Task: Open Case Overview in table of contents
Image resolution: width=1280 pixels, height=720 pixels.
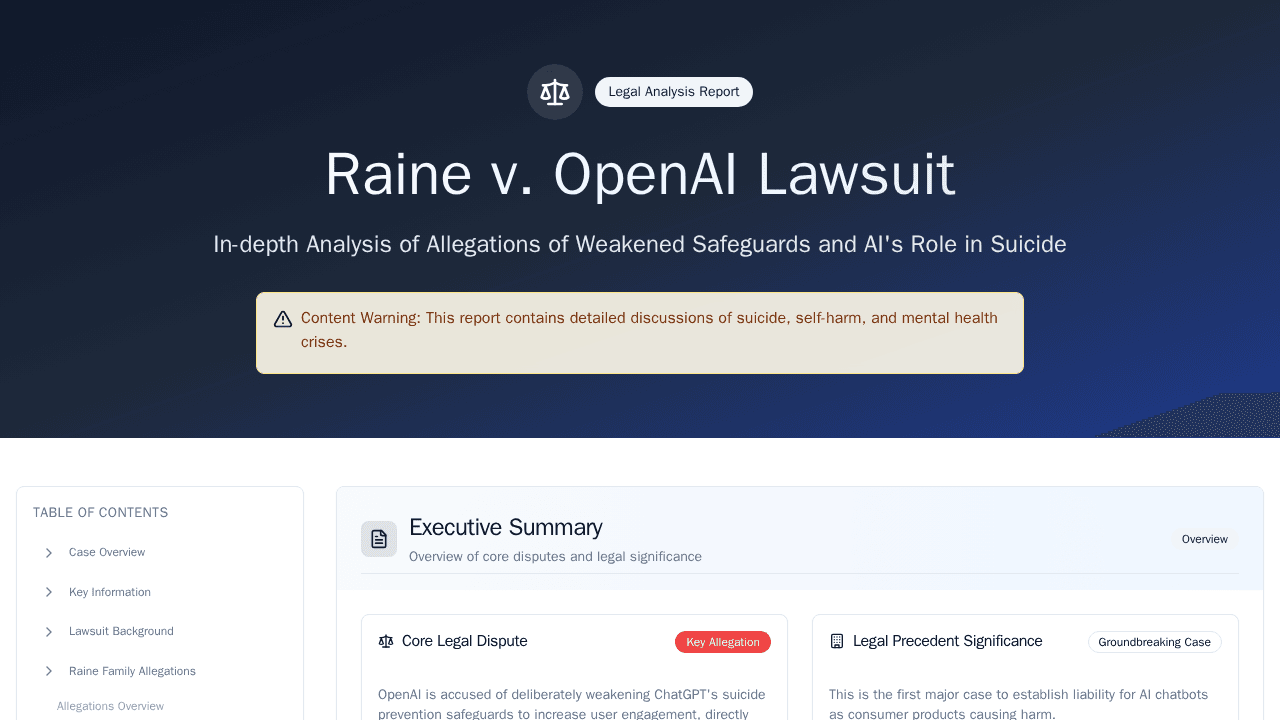Action: tap(107, 553)
